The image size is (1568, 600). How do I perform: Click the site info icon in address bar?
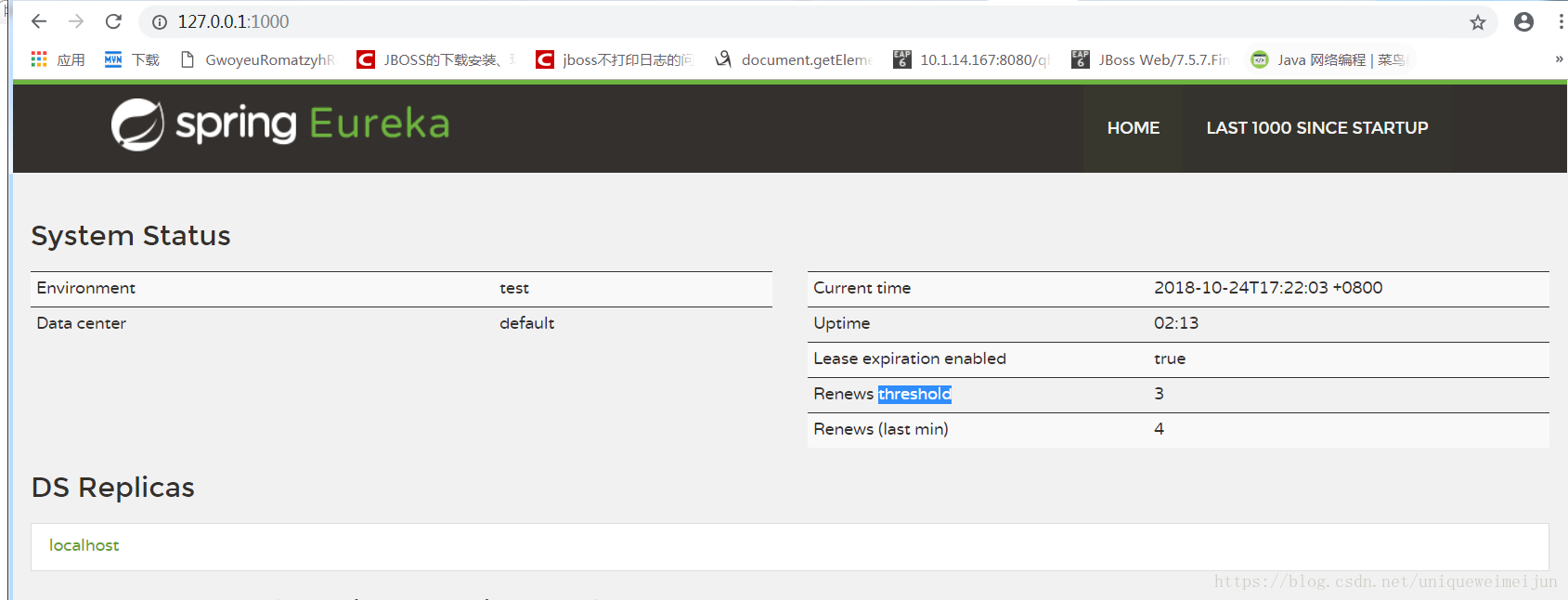[x=160, y=22]
